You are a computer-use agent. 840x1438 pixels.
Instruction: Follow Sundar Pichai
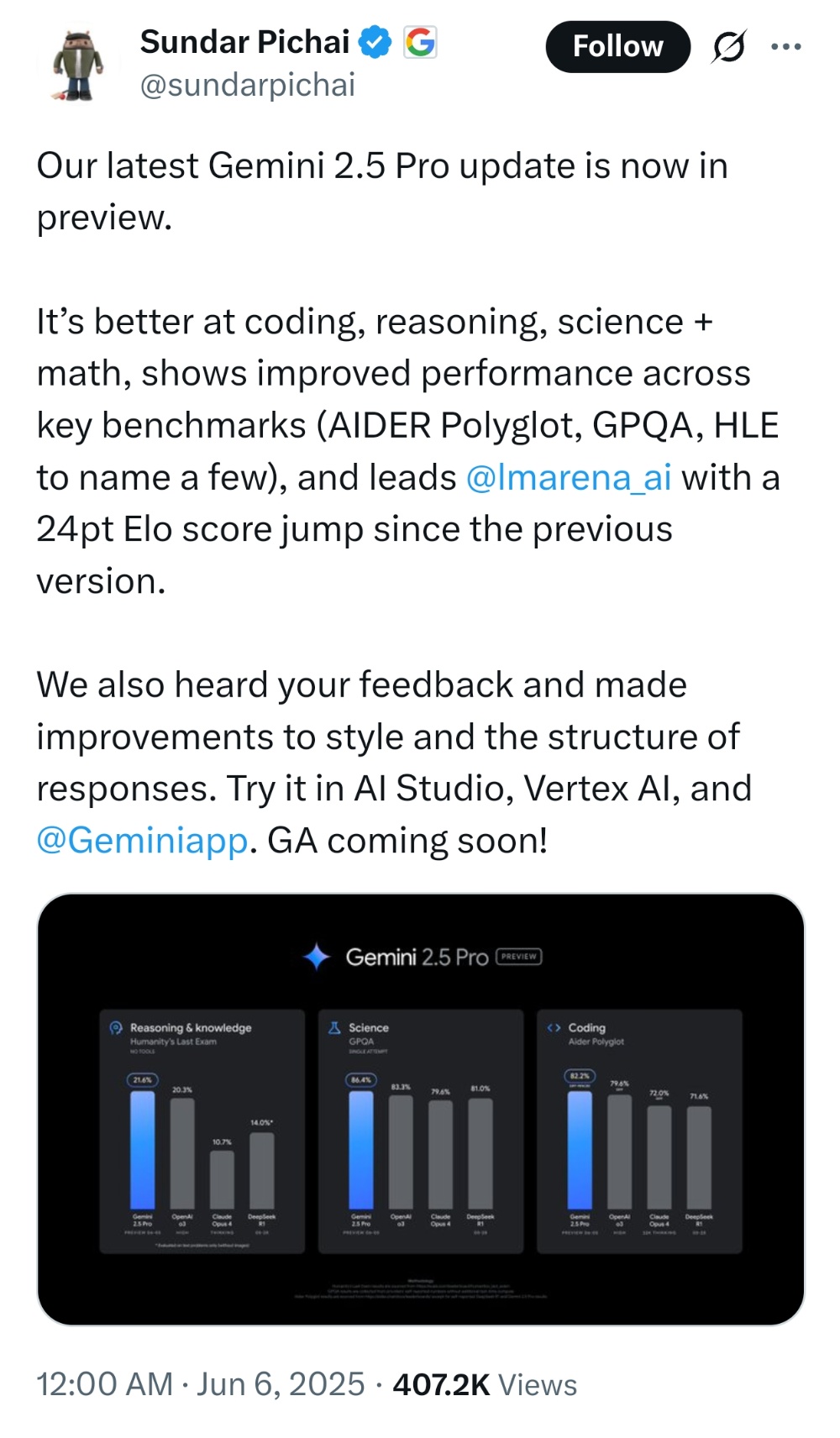[617, 46]
